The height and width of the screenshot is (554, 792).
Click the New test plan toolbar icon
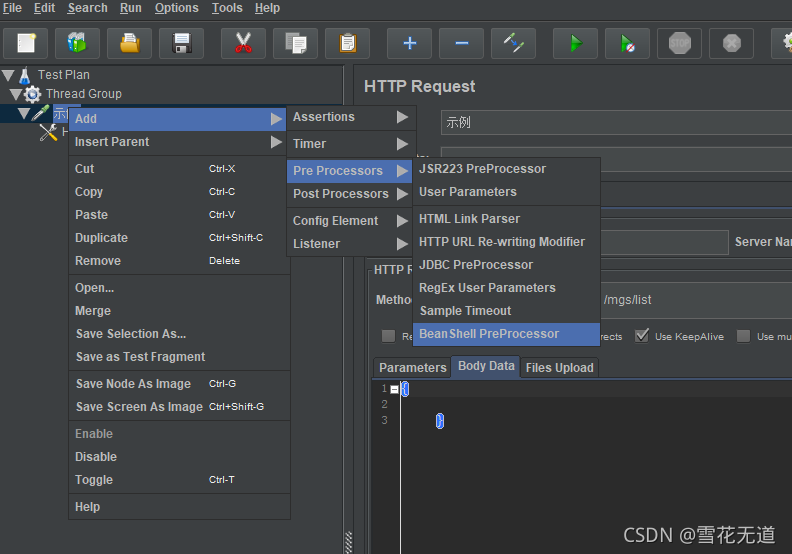(x=26, y=43)
